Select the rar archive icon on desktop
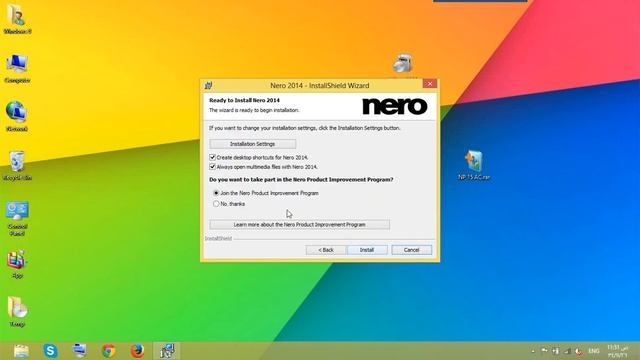This screenshot has width=640, height=360. pyautogui.click(x=473, y=165)
